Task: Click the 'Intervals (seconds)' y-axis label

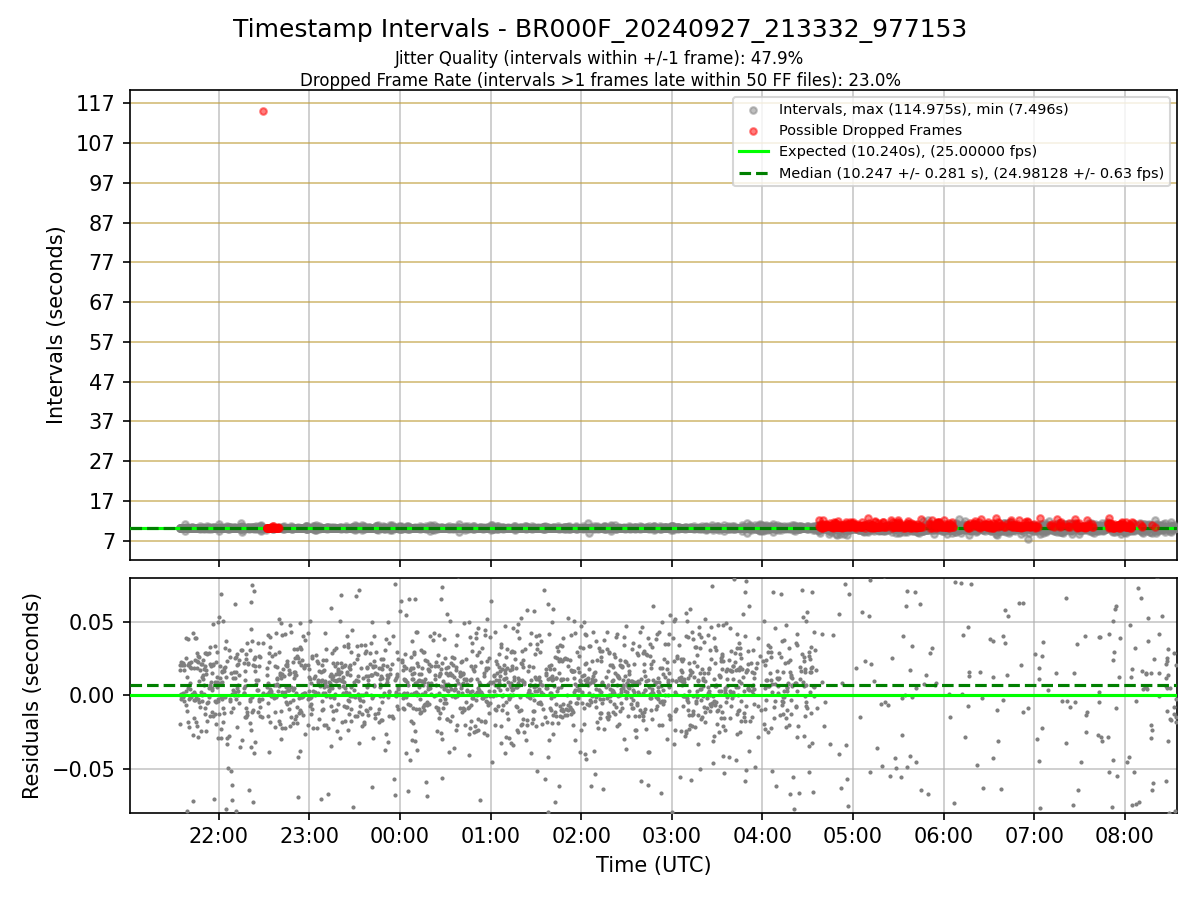Action: coord(56,325)
